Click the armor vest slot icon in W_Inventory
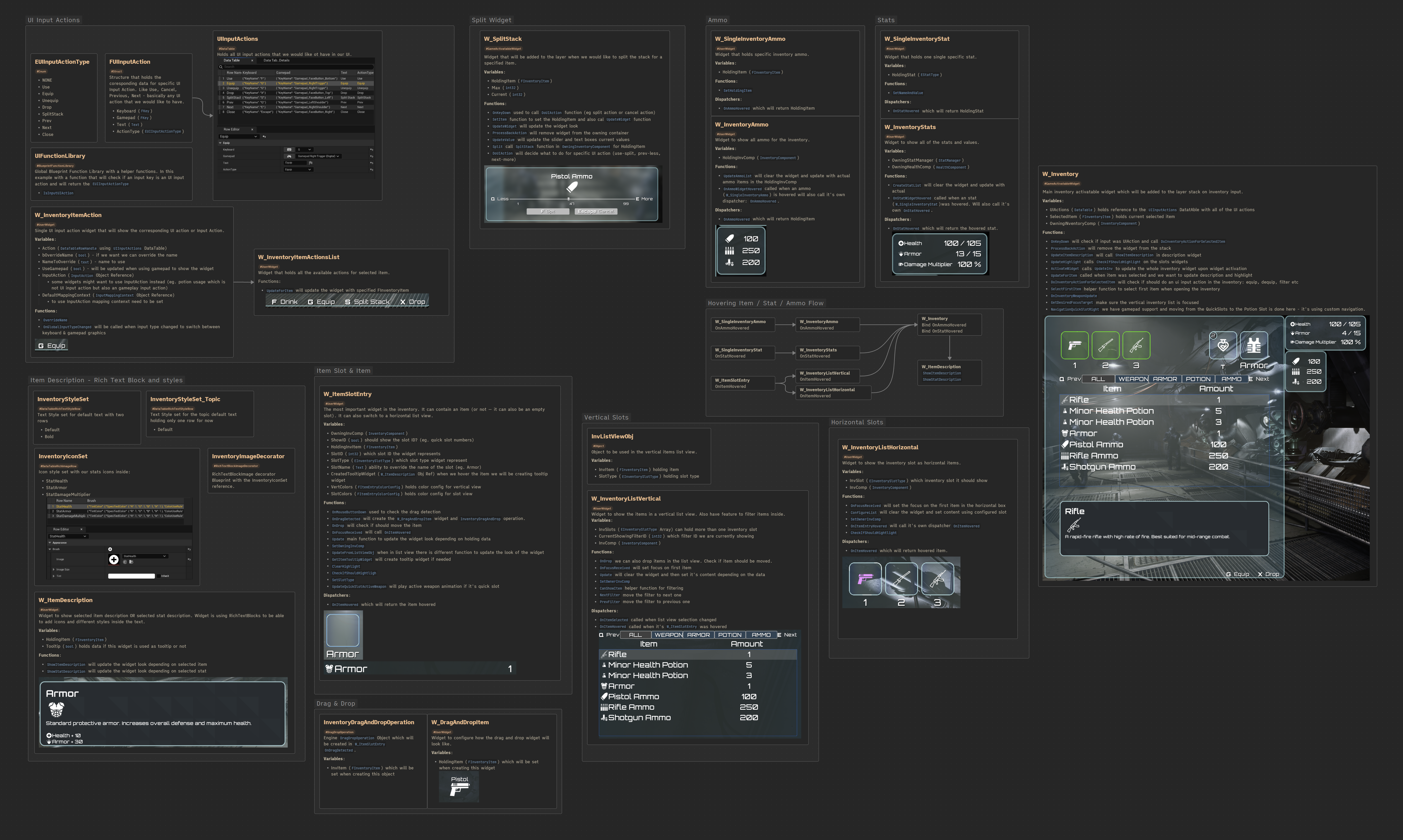Screen dimensions: 1403x840 [1254, 345]
